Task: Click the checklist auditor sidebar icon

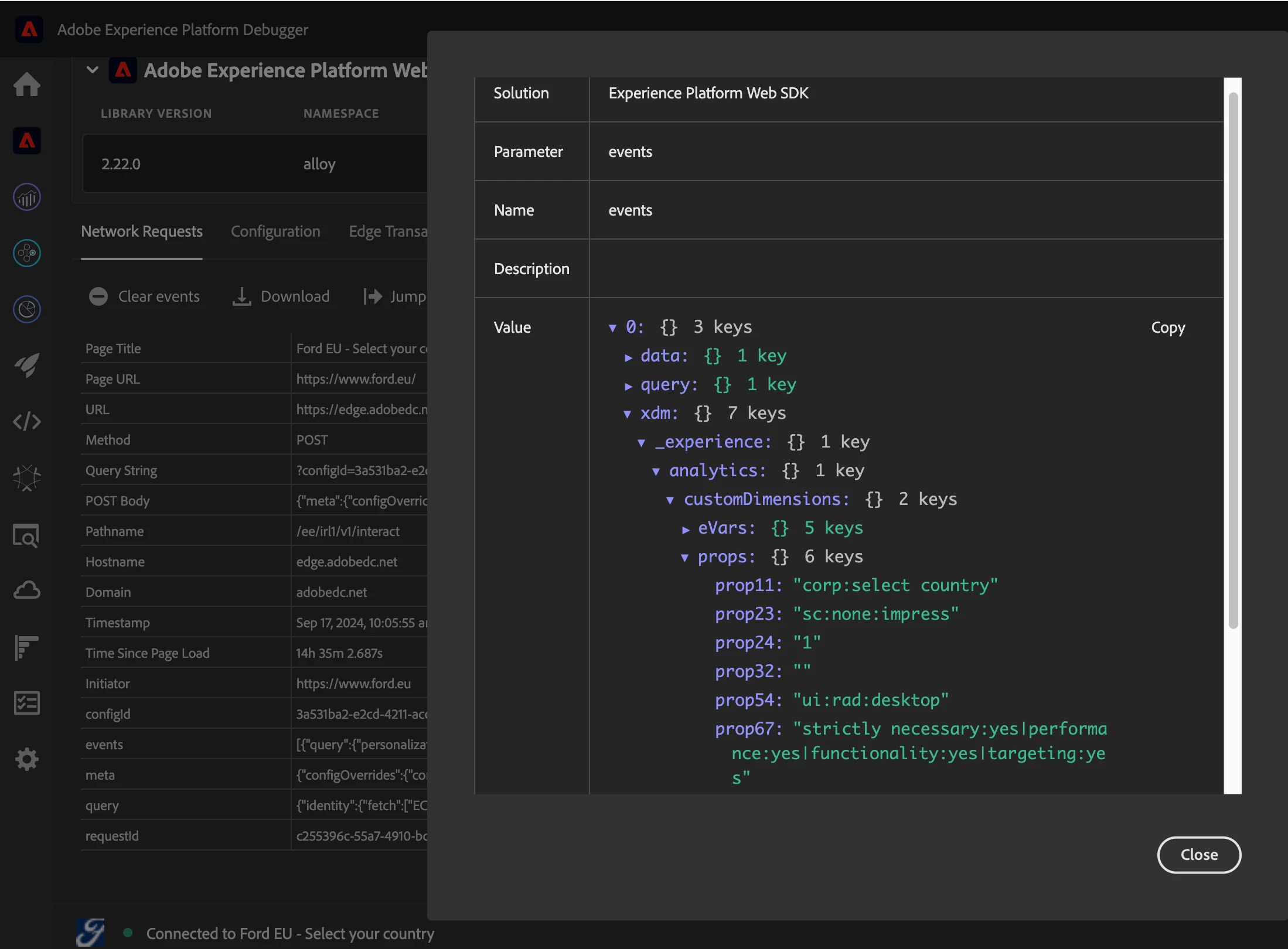Action: tap(27, 703)
